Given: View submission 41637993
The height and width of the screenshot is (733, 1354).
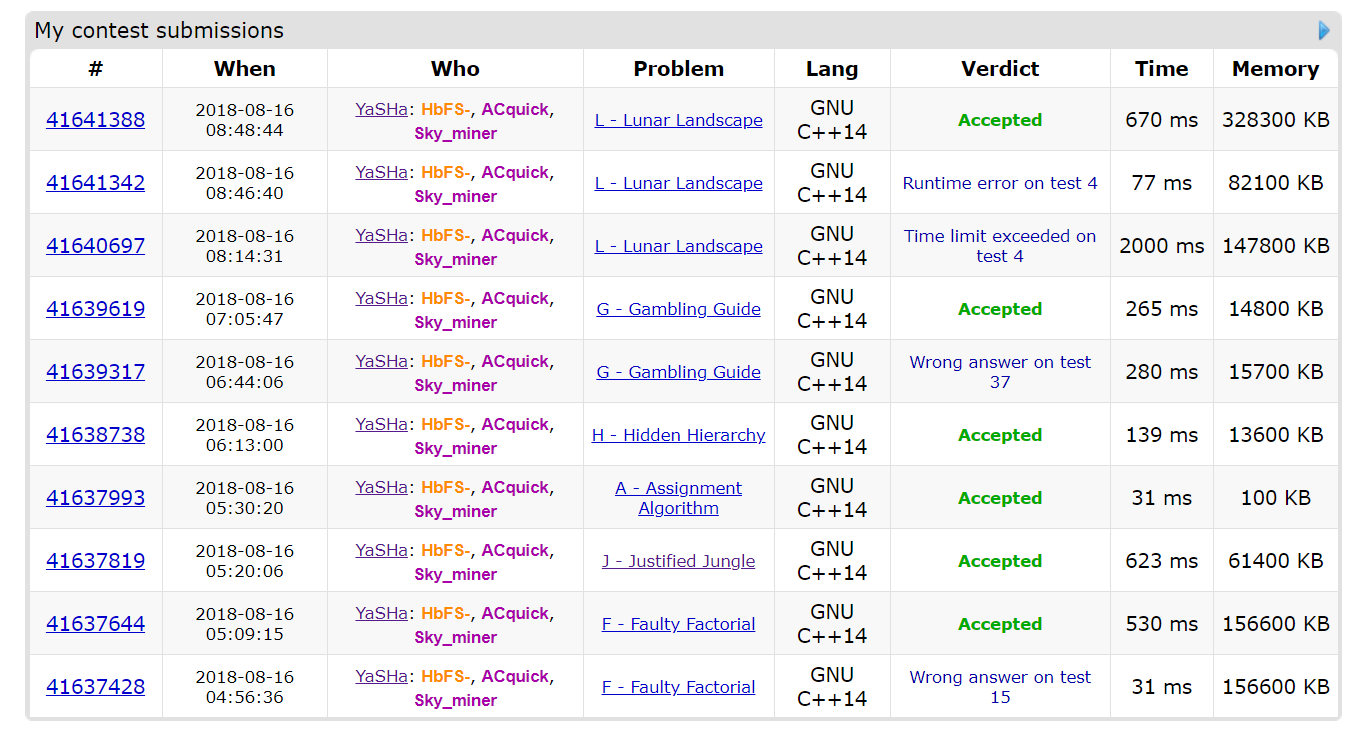Looking at the screenshot, I should [x=95, y=498].
